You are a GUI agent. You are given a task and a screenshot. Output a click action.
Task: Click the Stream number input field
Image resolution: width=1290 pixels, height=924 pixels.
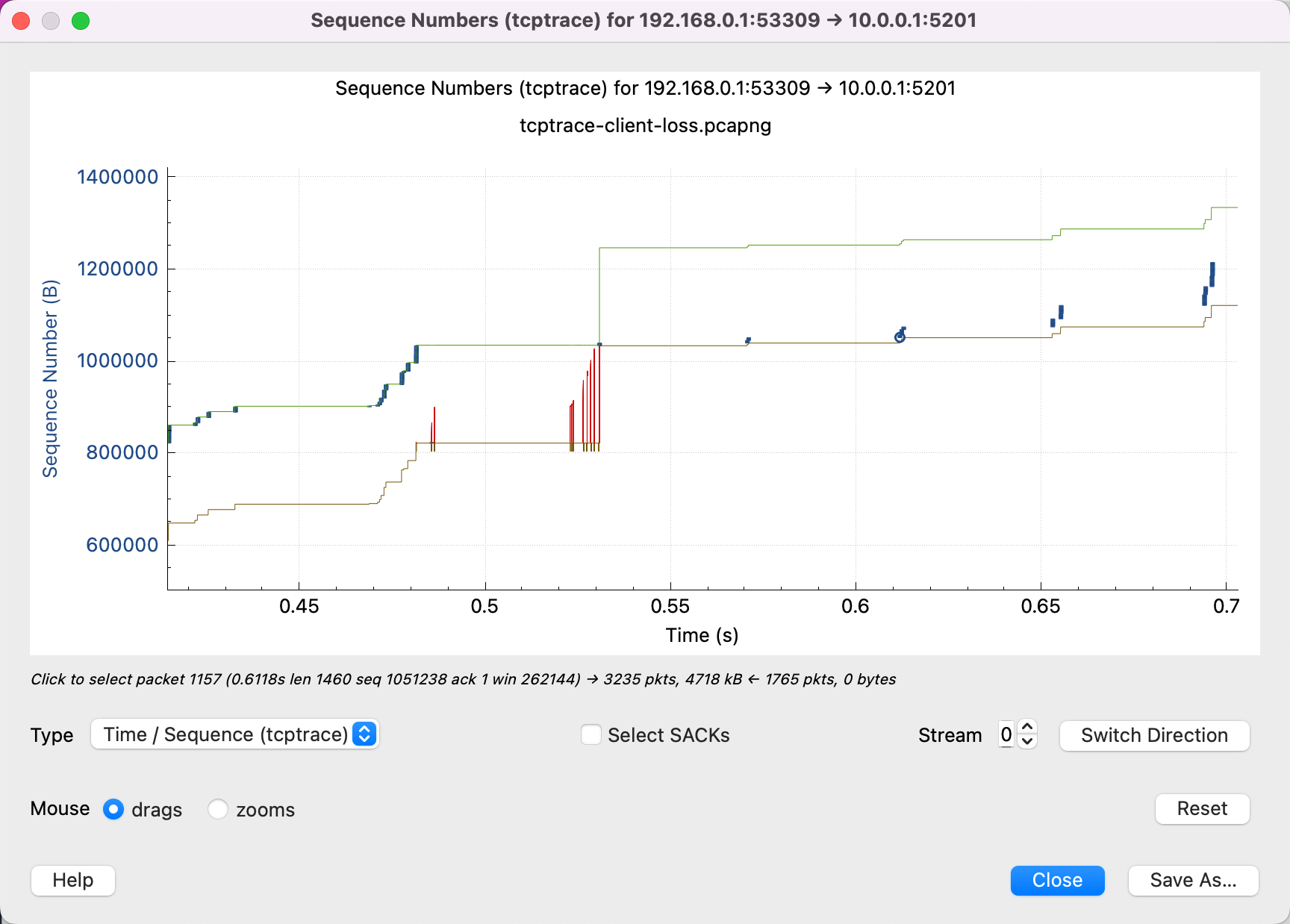click(1006, 735)
